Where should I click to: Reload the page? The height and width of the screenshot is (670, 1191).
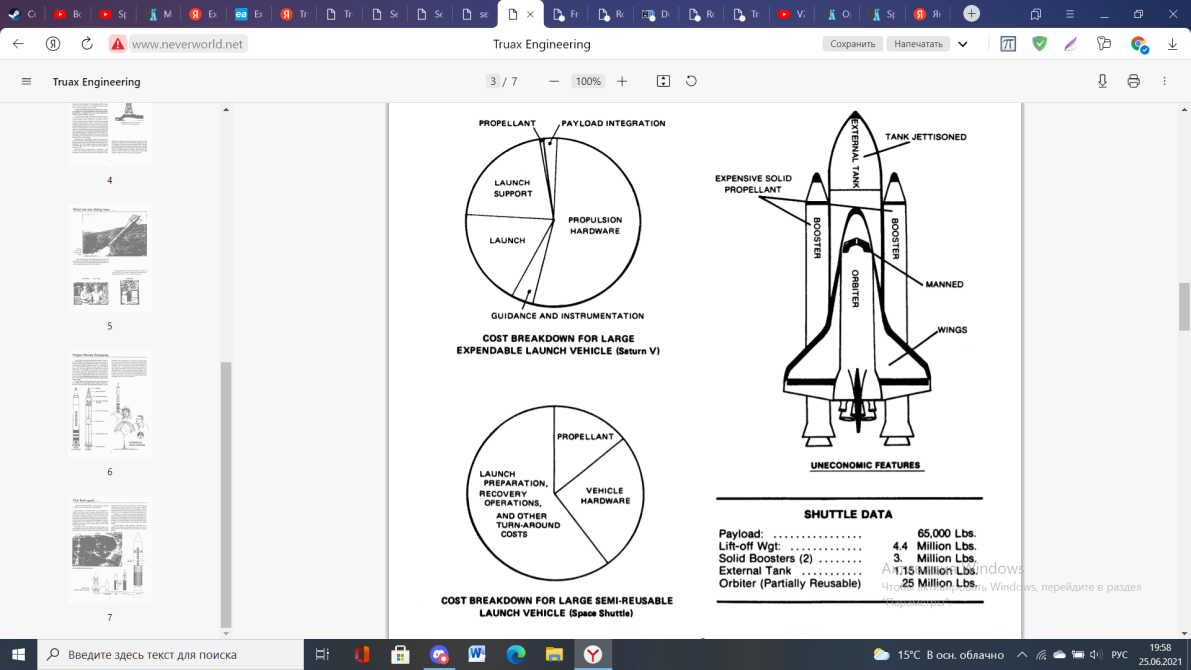click(87, 44)
